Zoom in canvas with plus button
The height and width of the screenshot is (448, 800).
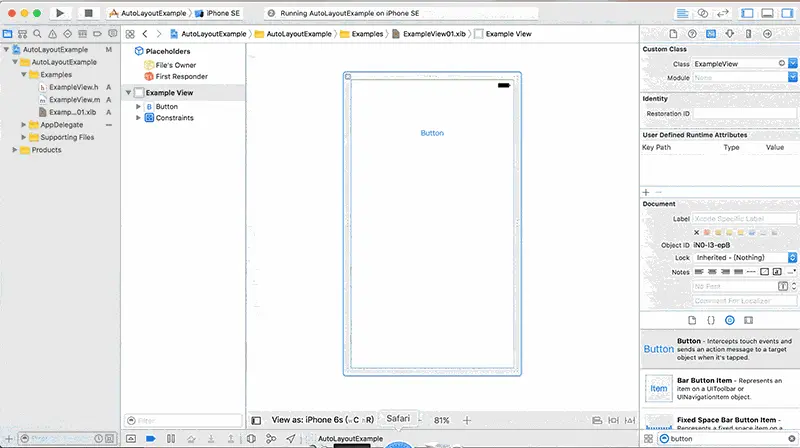[467, 420]
